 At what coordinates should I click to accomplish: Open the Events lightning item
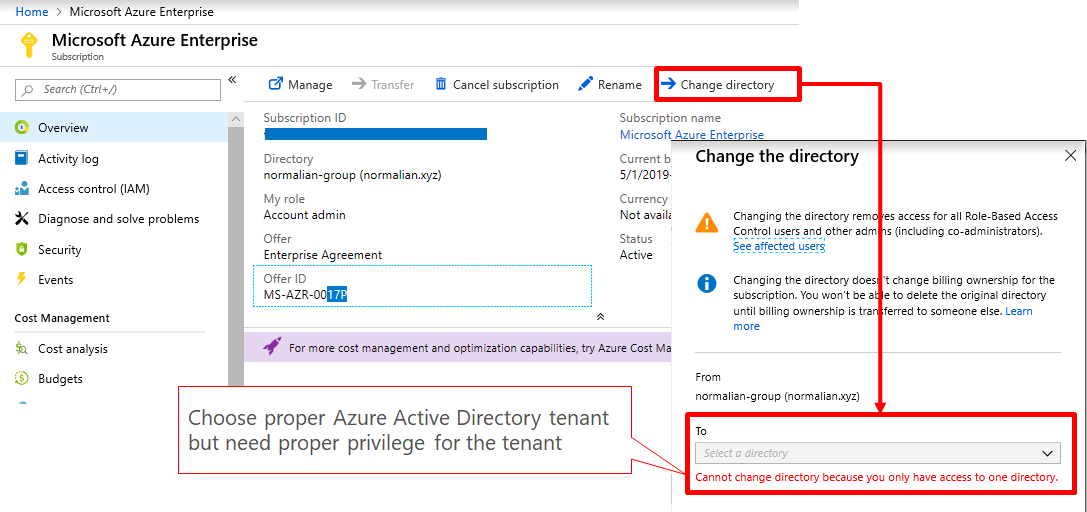point(55,280)
